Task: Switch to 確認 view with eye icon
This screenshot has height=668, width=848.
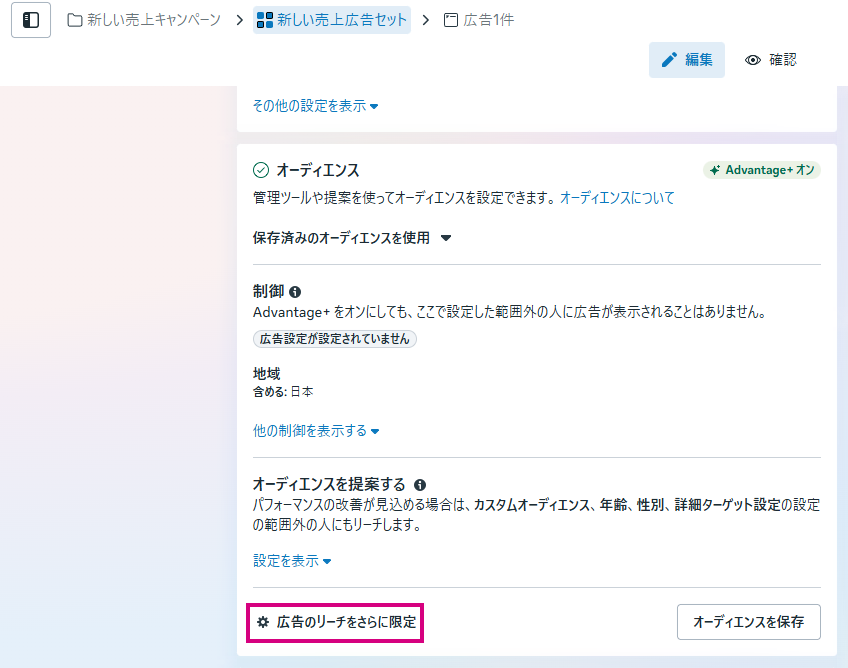Action: tap(770, 60)
